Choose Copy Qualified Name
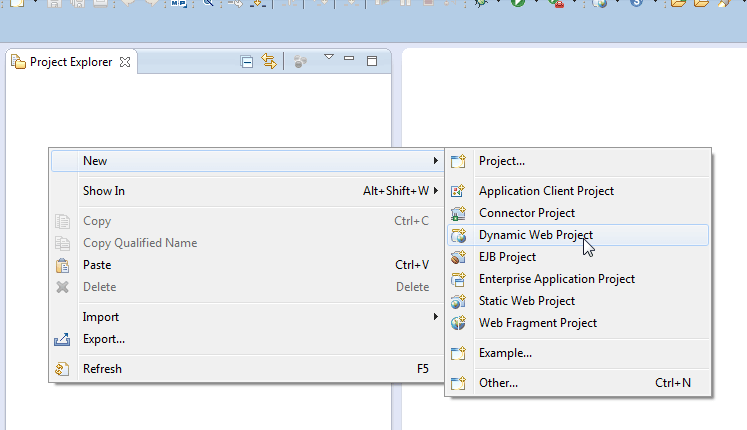The width and height of the screenshot is (747, 430). (x=247, y=243)
